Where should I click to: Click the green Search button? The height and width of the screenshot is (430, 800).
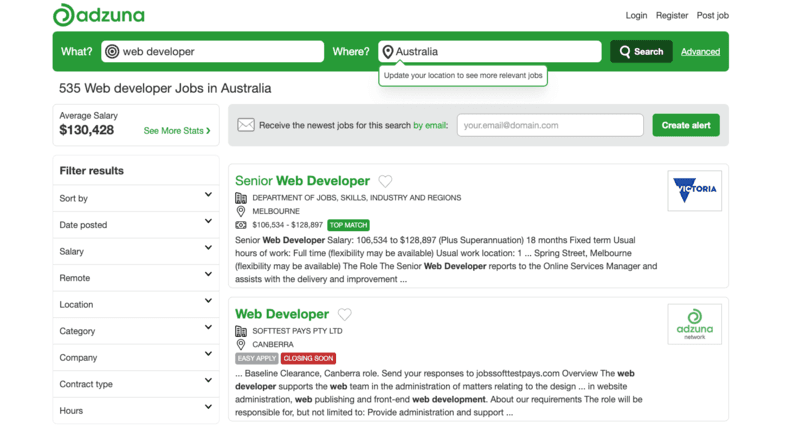(x=641, y=52)
